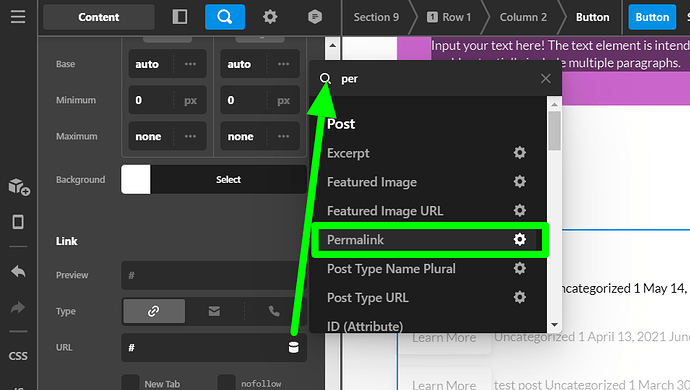
Task: Click the blue Button element label
Action: point(652,17)
